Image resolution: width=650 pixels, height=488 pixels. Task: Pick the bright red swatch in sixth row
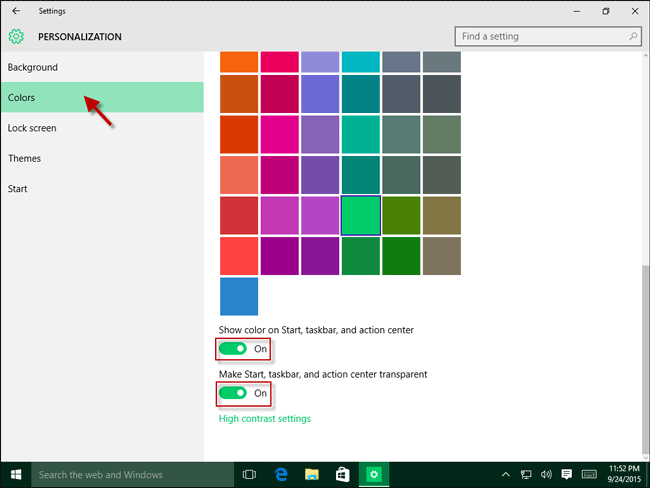(239, 256)
